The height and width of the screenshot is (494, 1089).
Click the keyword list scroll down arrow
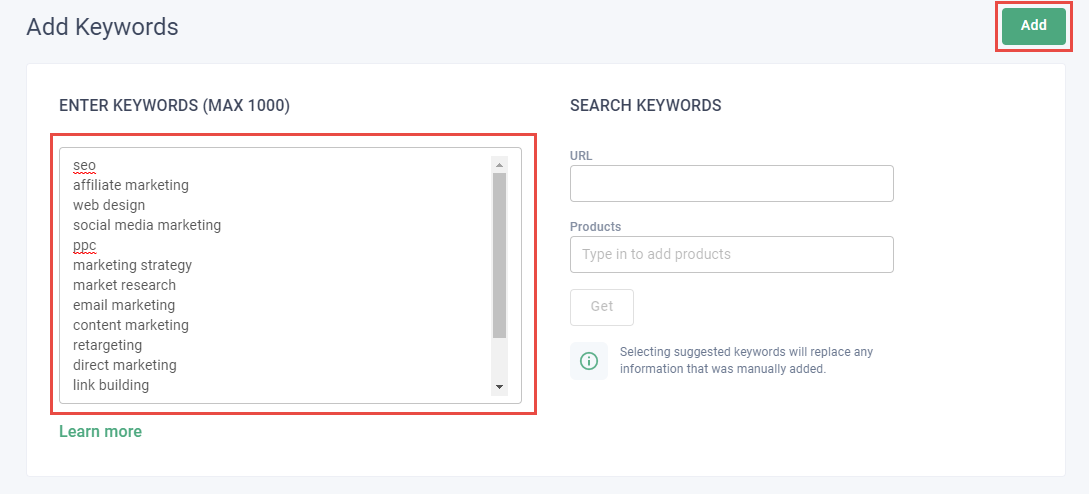(499, 386)
